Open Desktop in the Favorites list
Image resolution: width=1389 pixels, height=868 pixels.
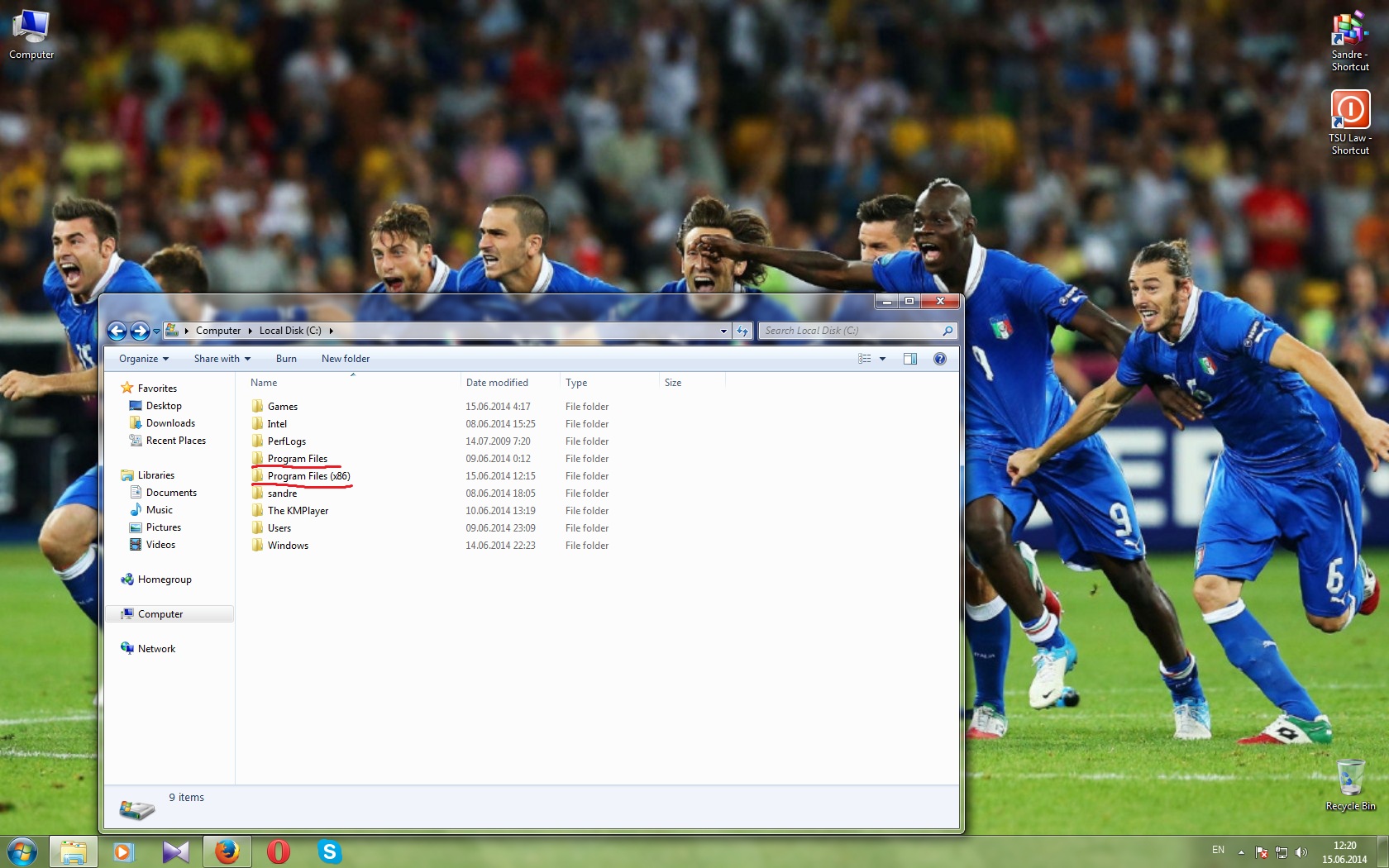(164, 406)
